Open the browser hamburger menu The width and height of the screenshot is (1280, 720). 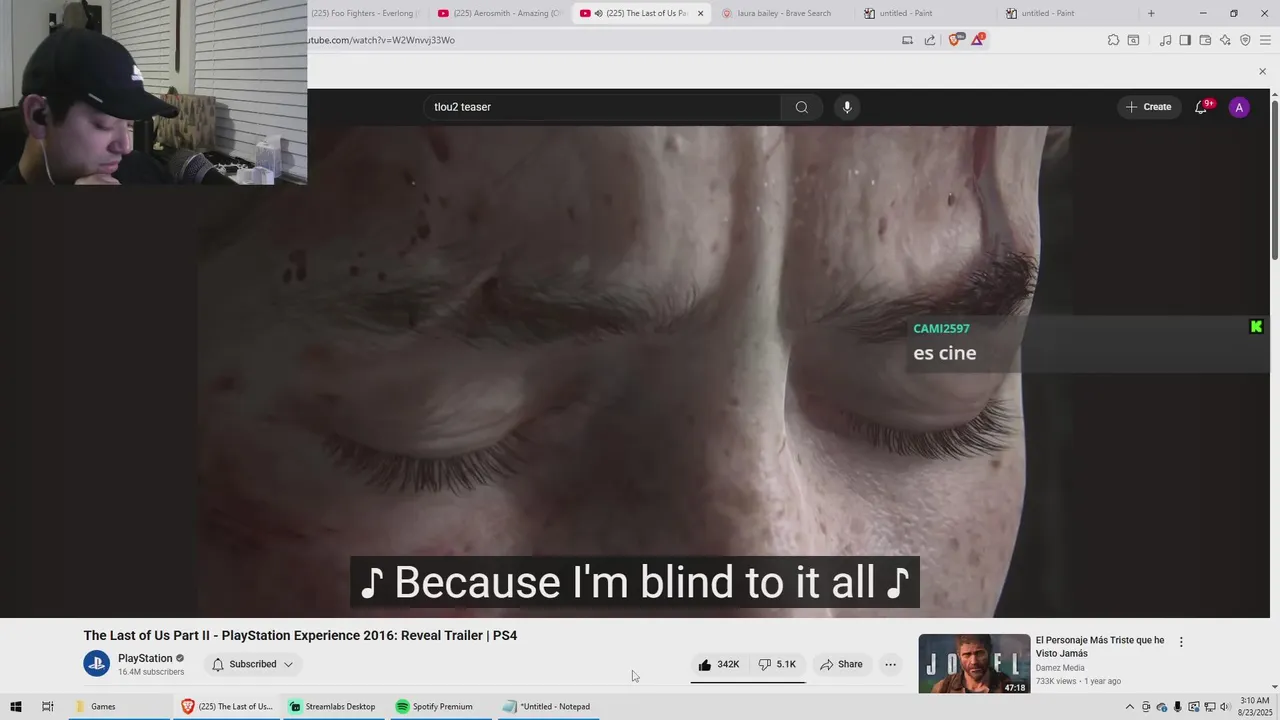point(1265,40)
